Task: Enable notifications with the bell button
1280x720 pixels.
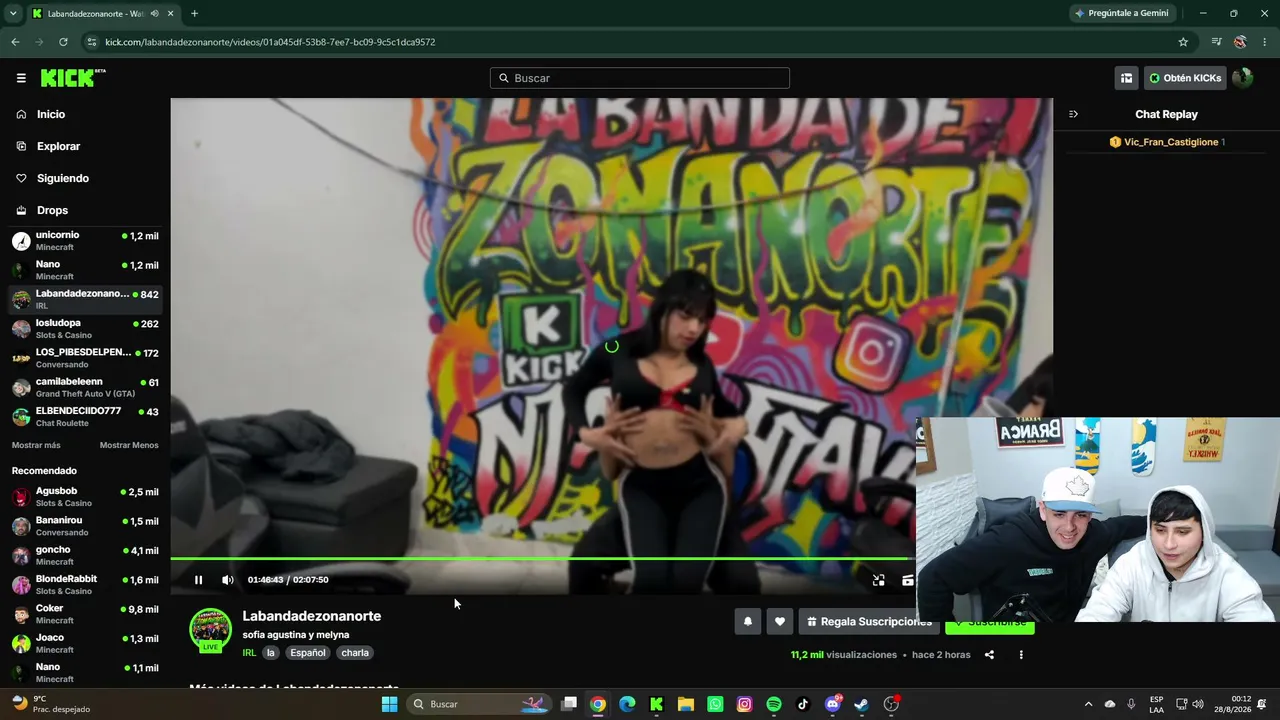Action: point(747,622)
